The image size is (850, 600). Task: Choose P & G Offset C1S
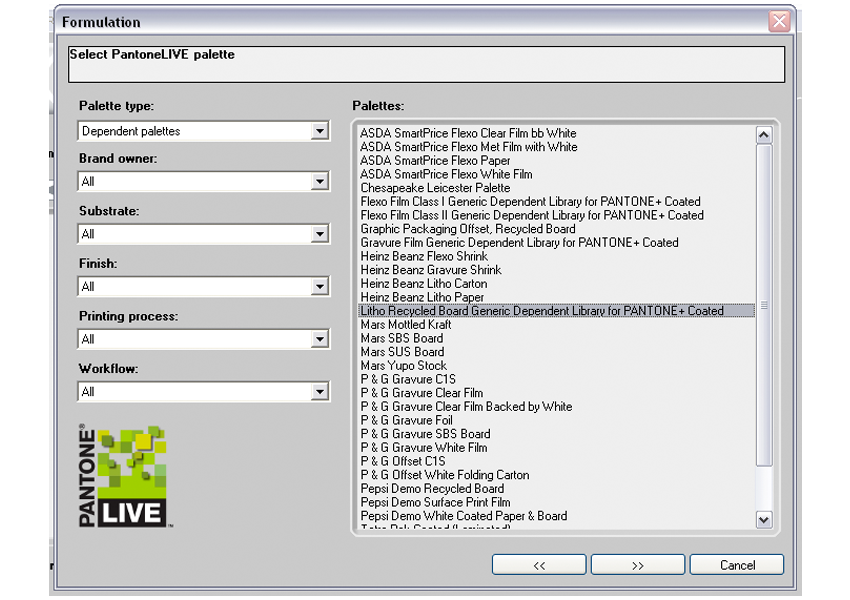pyautogui.click(x=403, y=461)
